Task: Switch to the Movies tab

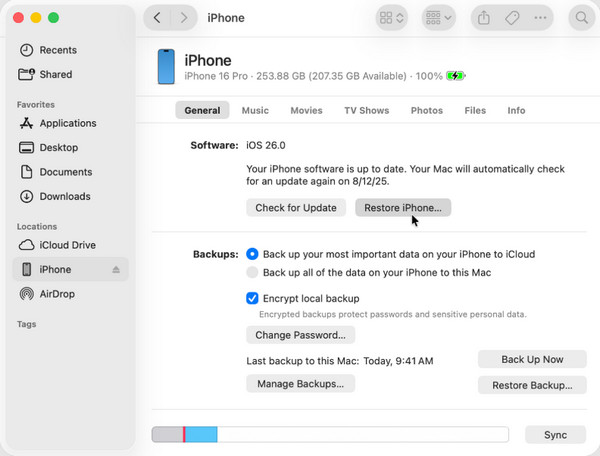Action: [x=307, y=110]
